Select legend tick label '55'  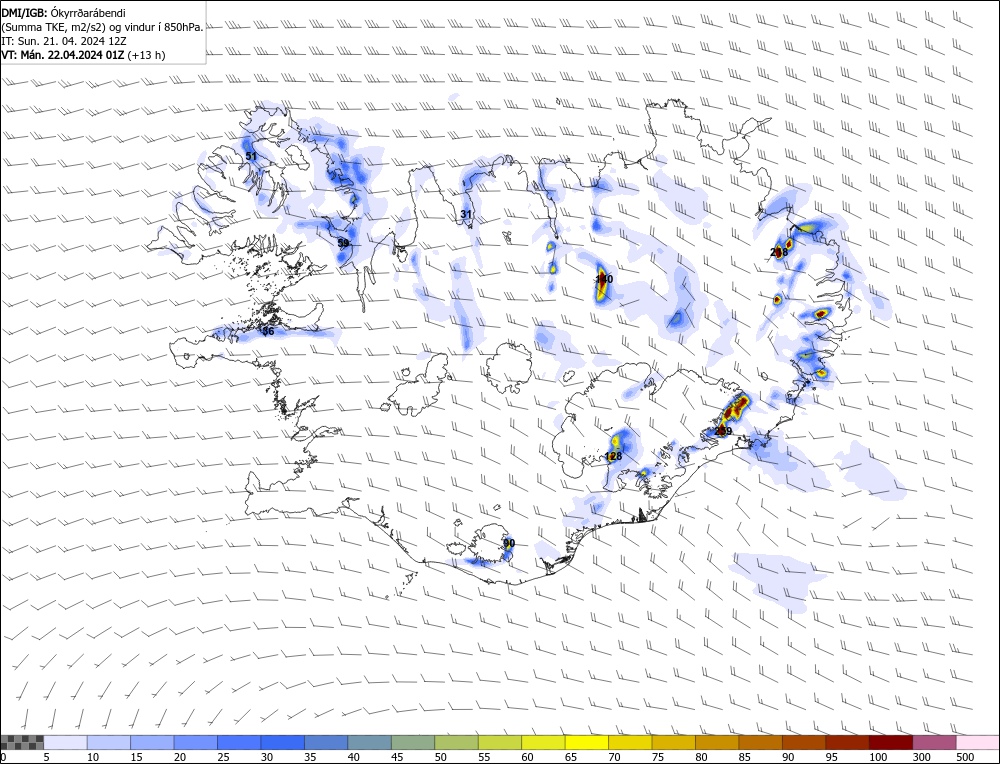point(483,757)
